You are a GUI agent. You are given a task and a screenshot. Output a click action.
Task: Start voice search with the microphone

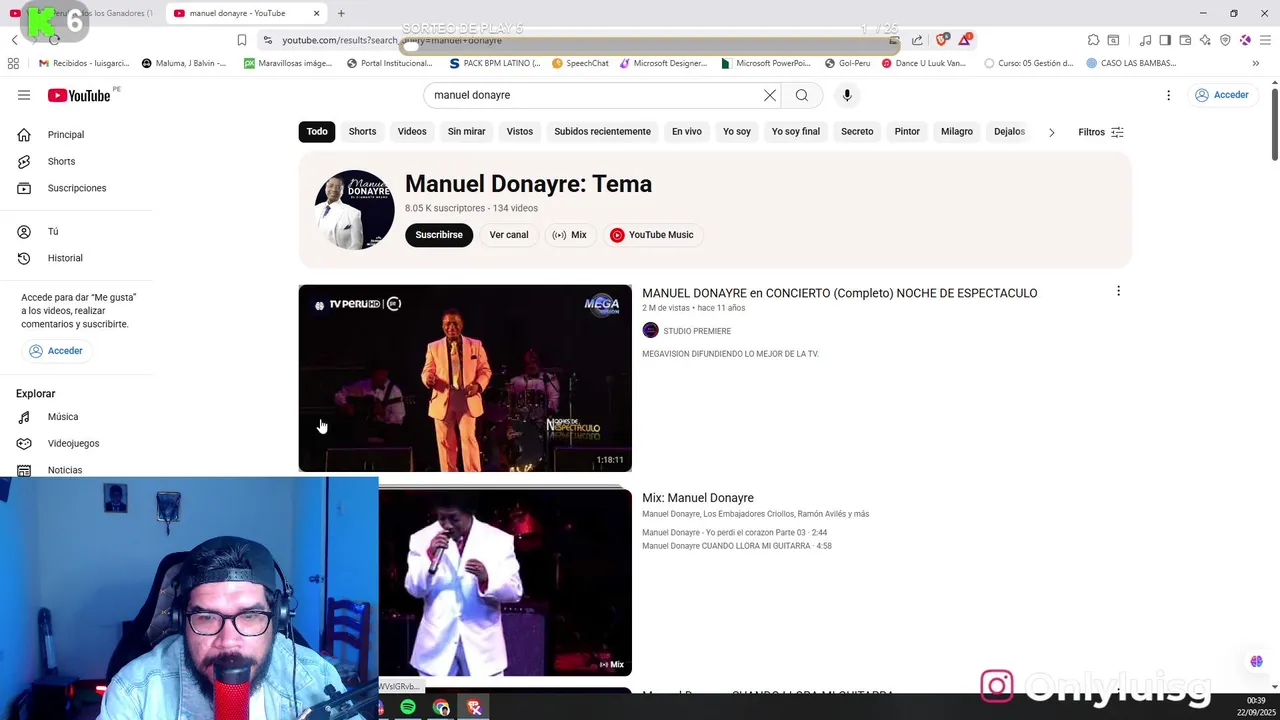coord(847,95)
